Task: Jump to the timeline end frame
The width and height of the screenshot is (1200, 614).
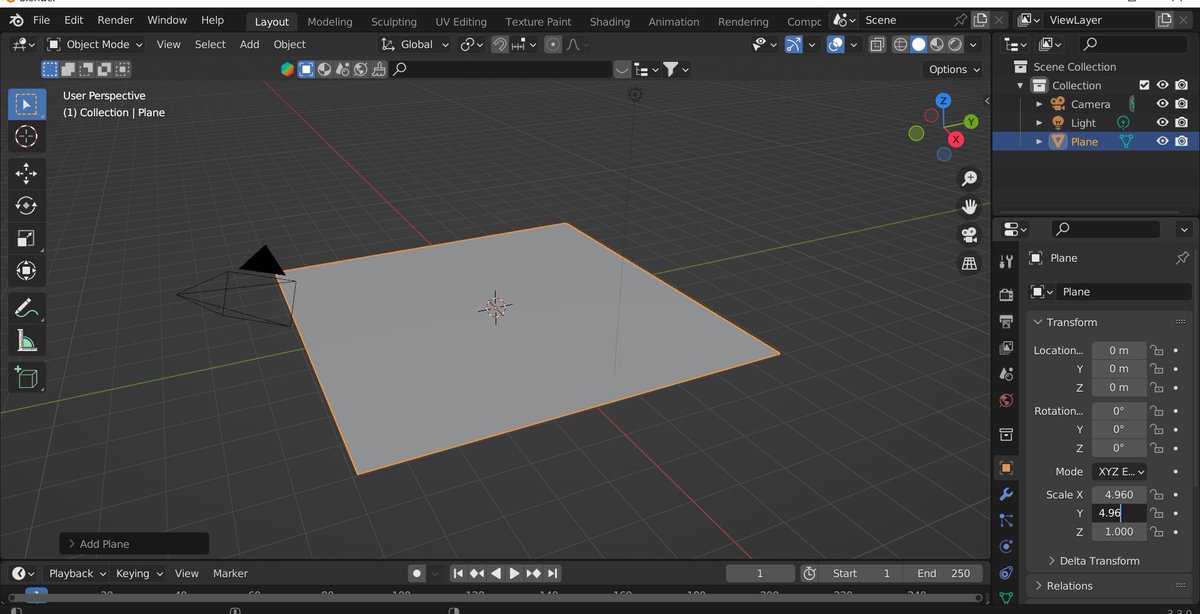Action: click(553, 573)
